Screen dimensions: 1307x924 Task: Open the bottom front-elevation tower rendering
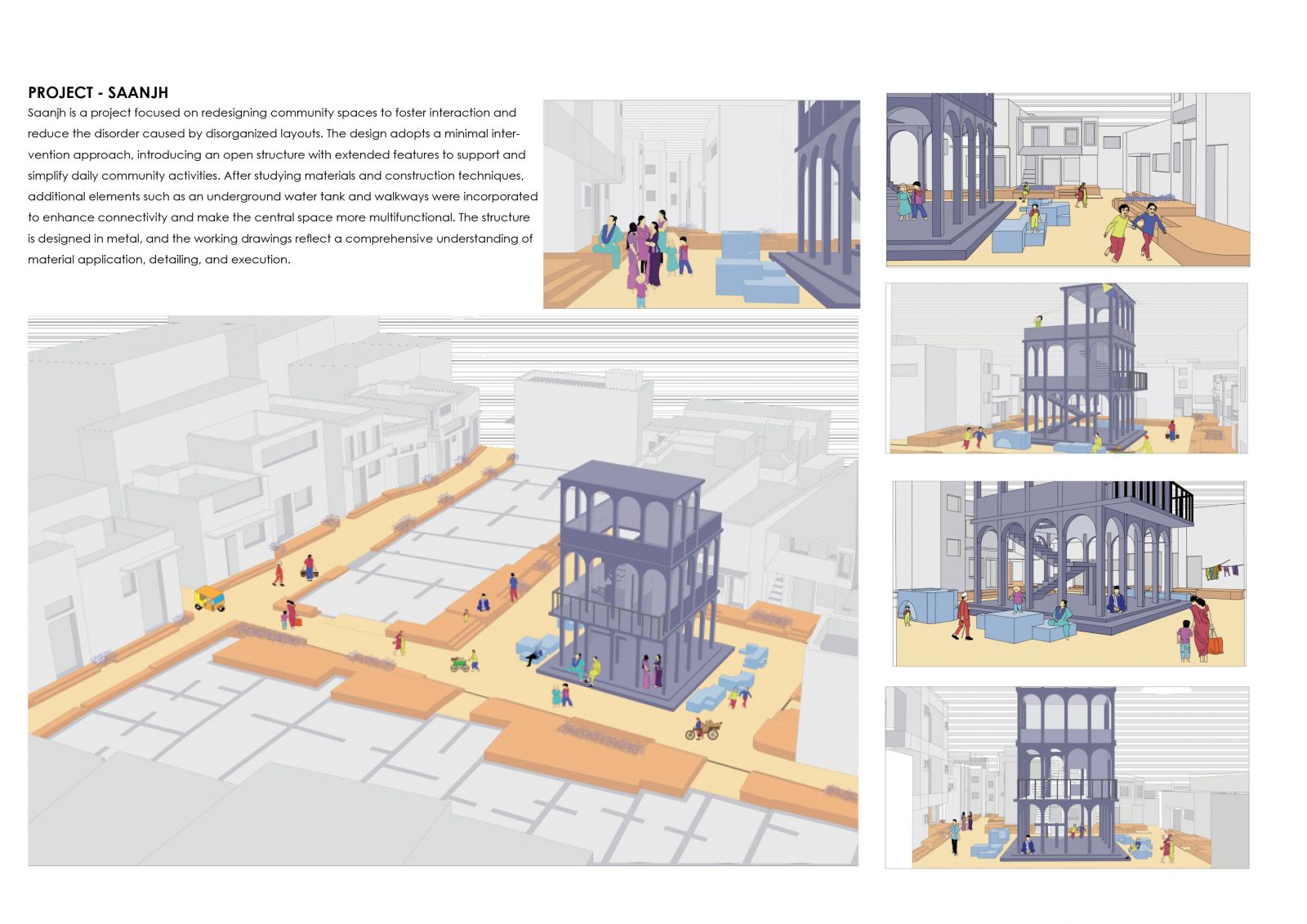tap(1067, 778)
